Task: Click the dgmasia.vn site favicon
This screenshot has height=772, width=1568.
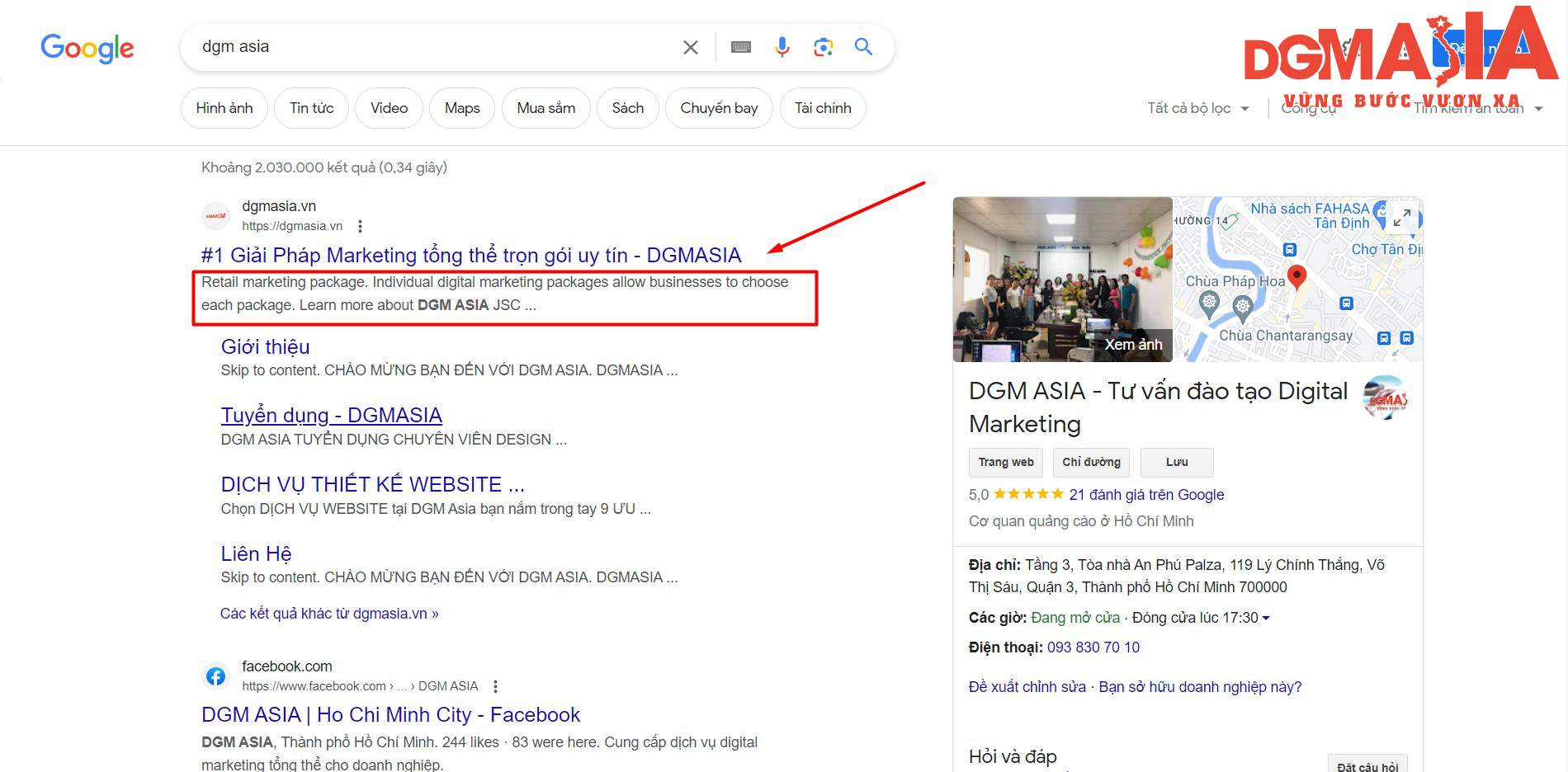Action: pos(216,216)
